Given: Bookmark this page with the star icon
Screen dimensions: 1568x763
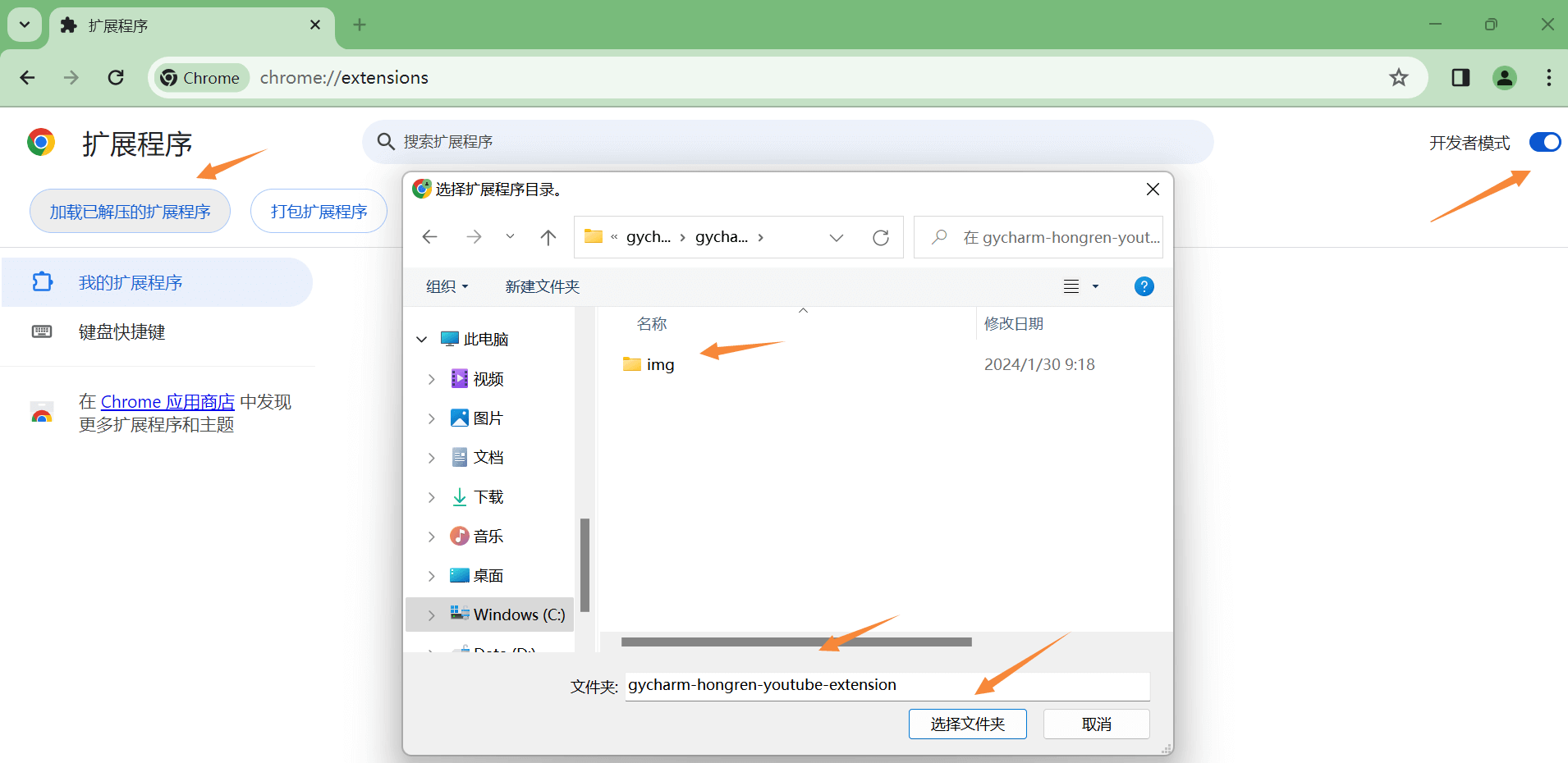Looking at the screenshot, I should 1399,78.
